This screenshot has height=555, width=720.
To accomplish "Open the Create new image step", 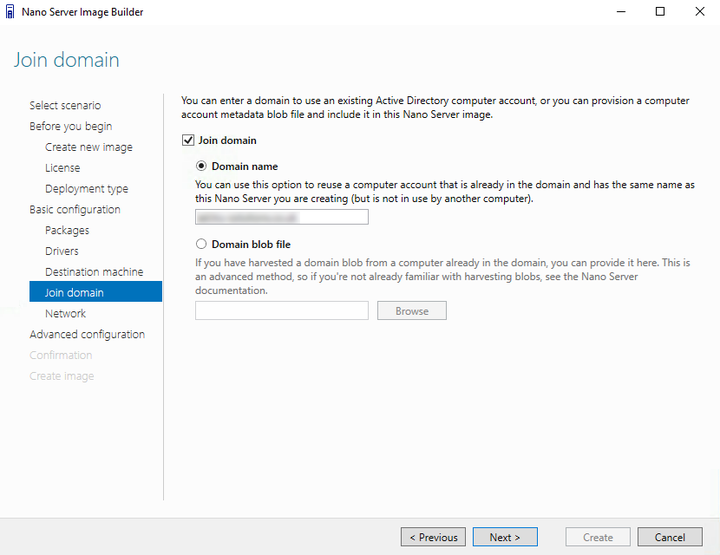I will [x=89, y=147].
